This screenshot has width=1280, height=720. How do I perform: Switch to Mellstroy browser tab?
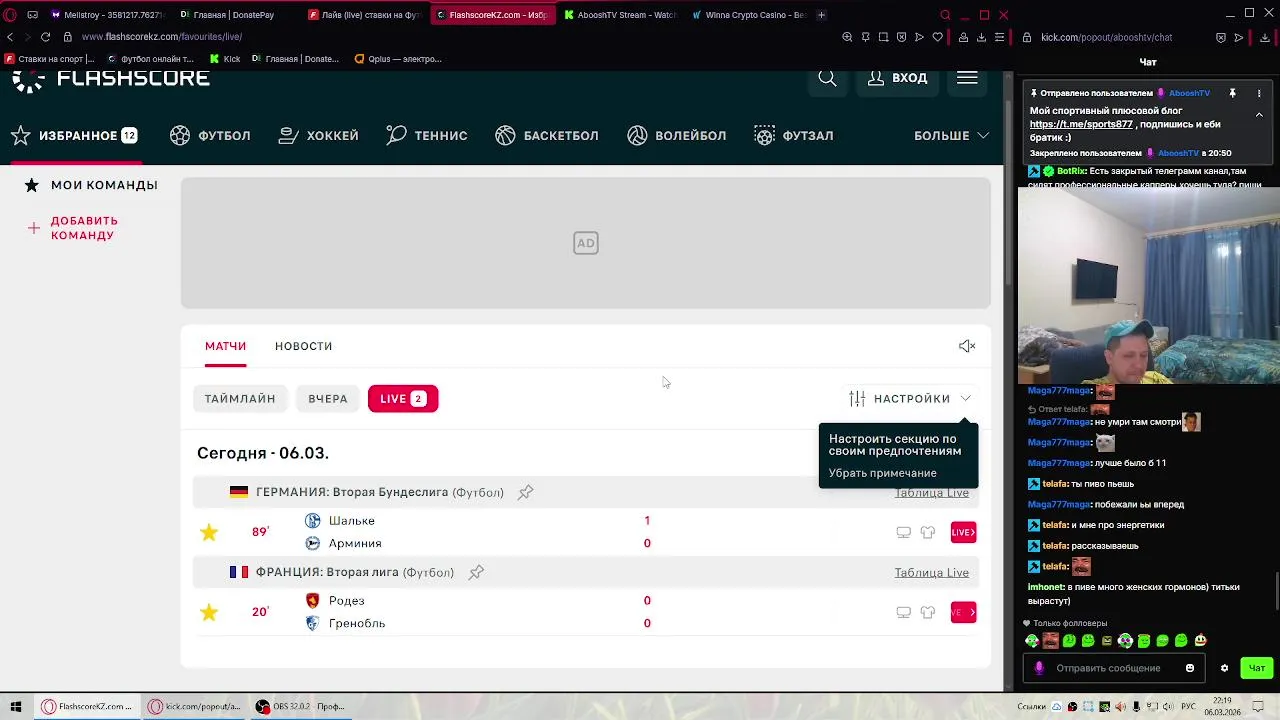tap(106, 15)
